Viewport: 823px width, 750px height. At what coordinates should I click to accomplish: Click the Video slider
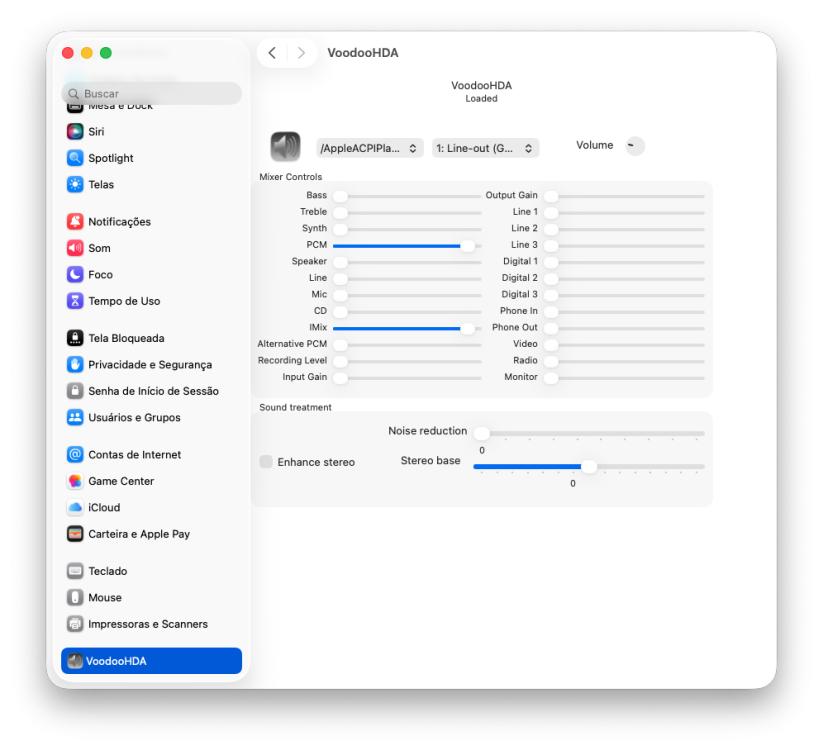click(624, 345)
